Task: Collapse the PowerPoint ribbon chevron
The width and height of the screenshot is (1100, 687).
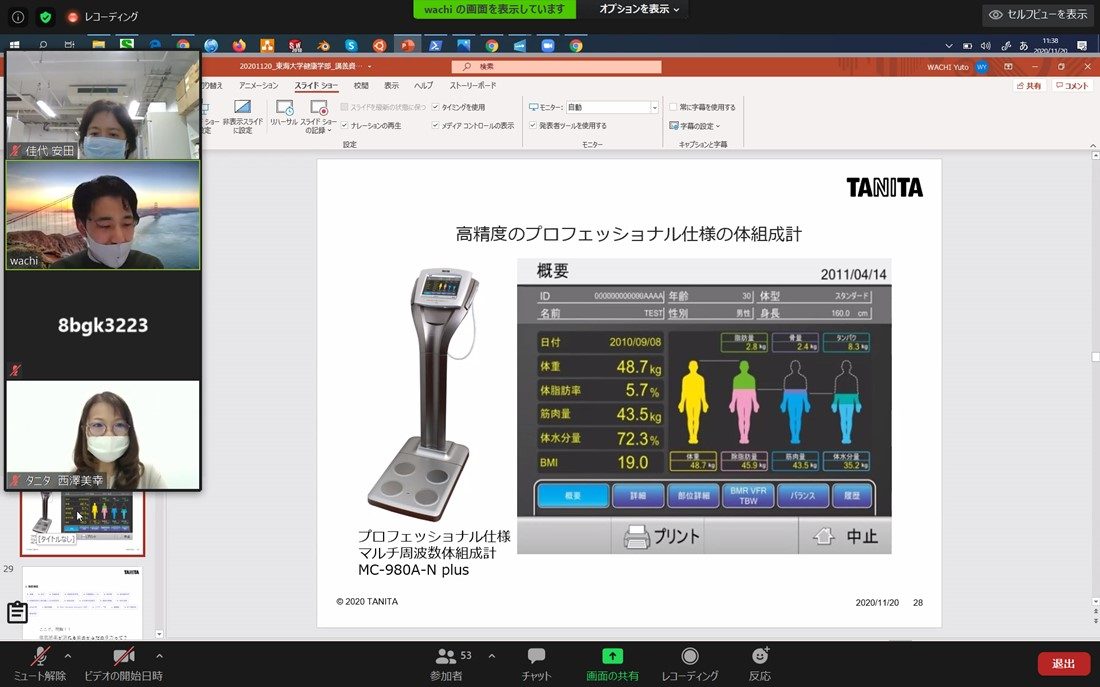Action: pos(1092,145)
